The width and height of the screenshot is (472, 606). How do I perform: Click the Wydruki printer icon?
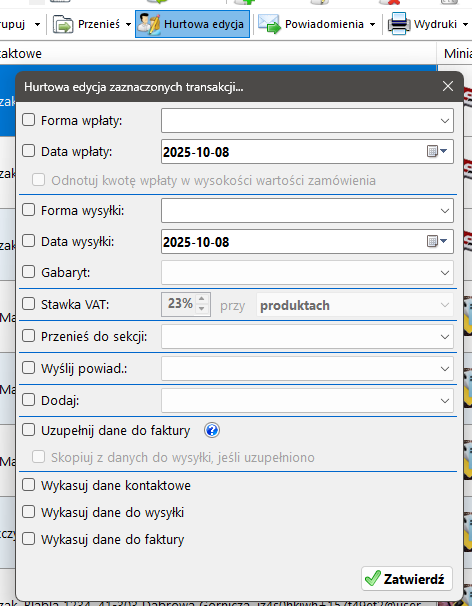(399, 24)
